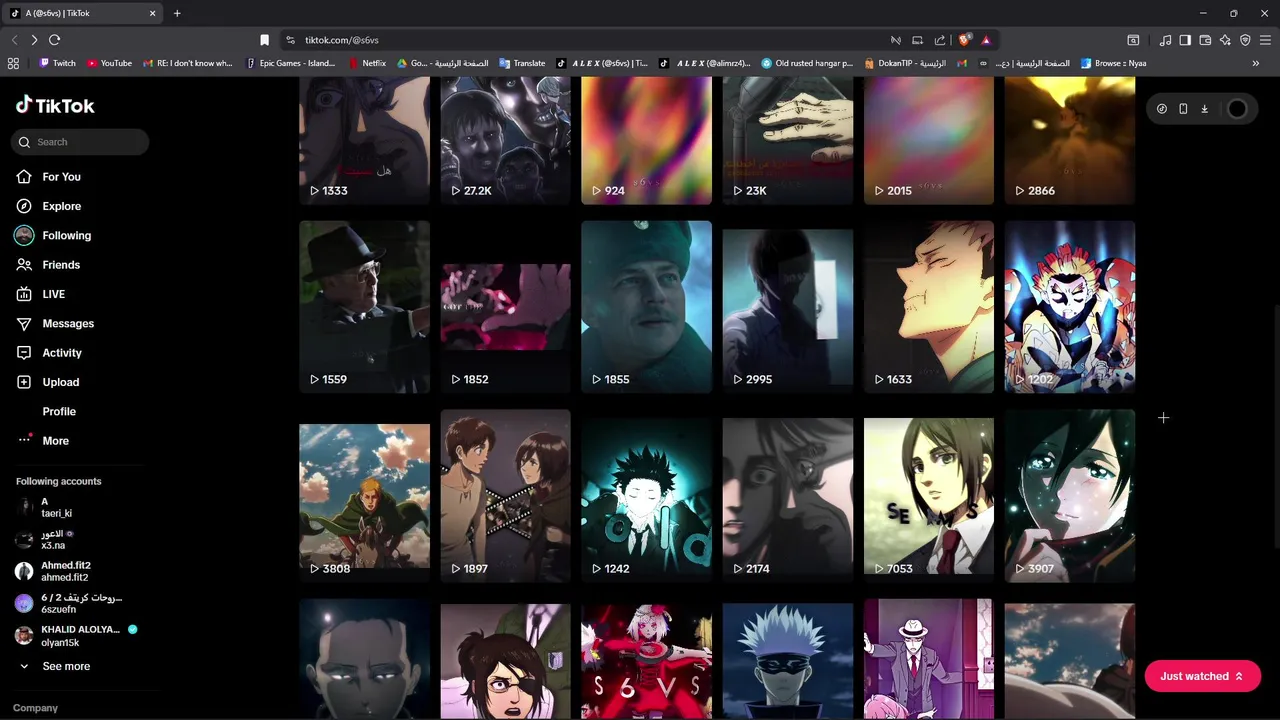This screenshot has width=1280, height=720.
Task: Expand the bookmarks overflow chevron
Action: [1256, 63]
